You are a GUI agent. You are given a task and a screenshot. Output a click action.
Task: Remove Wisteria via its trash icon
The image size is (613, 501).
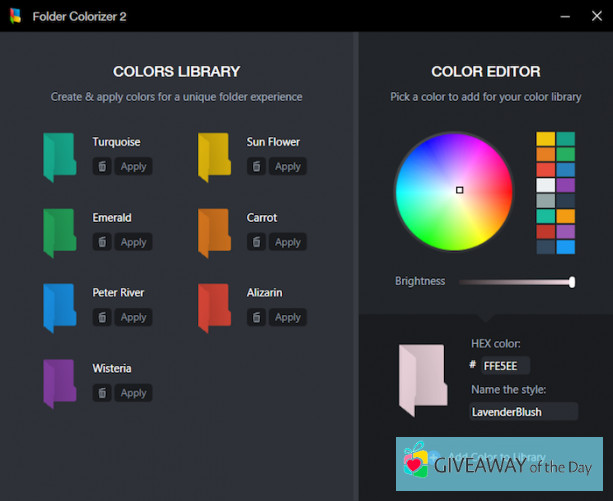pos(102,393)
